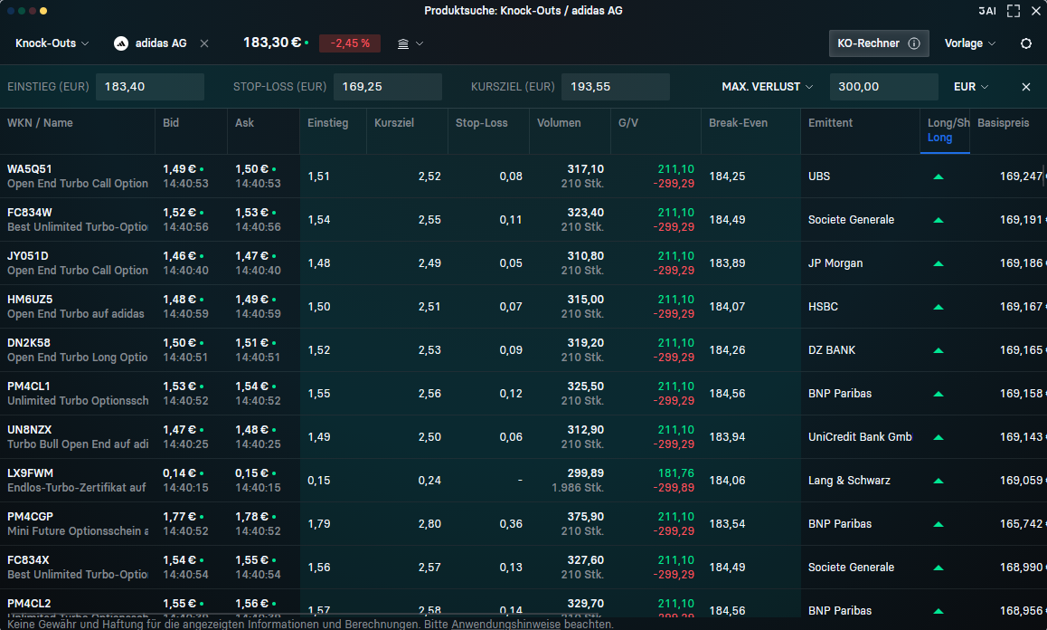Sort by Volumen column header
1047x630 pixels.
click(559, 123)
